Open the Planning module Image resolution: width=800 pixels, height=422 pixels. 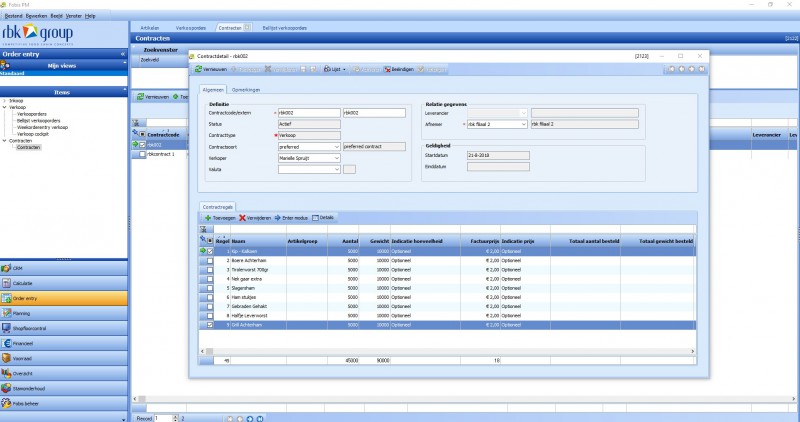tap(64, 313)
